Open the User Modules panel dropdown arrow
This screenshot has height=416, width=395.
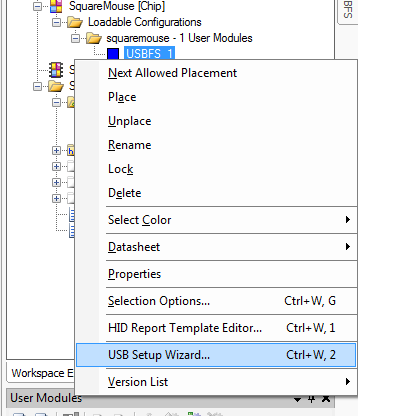tap(297, 399)
